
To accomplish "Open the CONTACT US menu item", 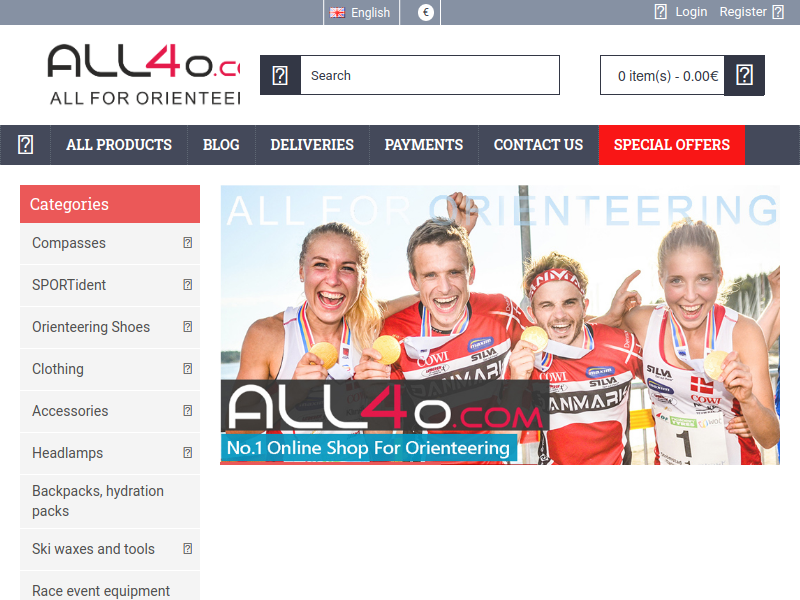I will (x=538, y=145).
